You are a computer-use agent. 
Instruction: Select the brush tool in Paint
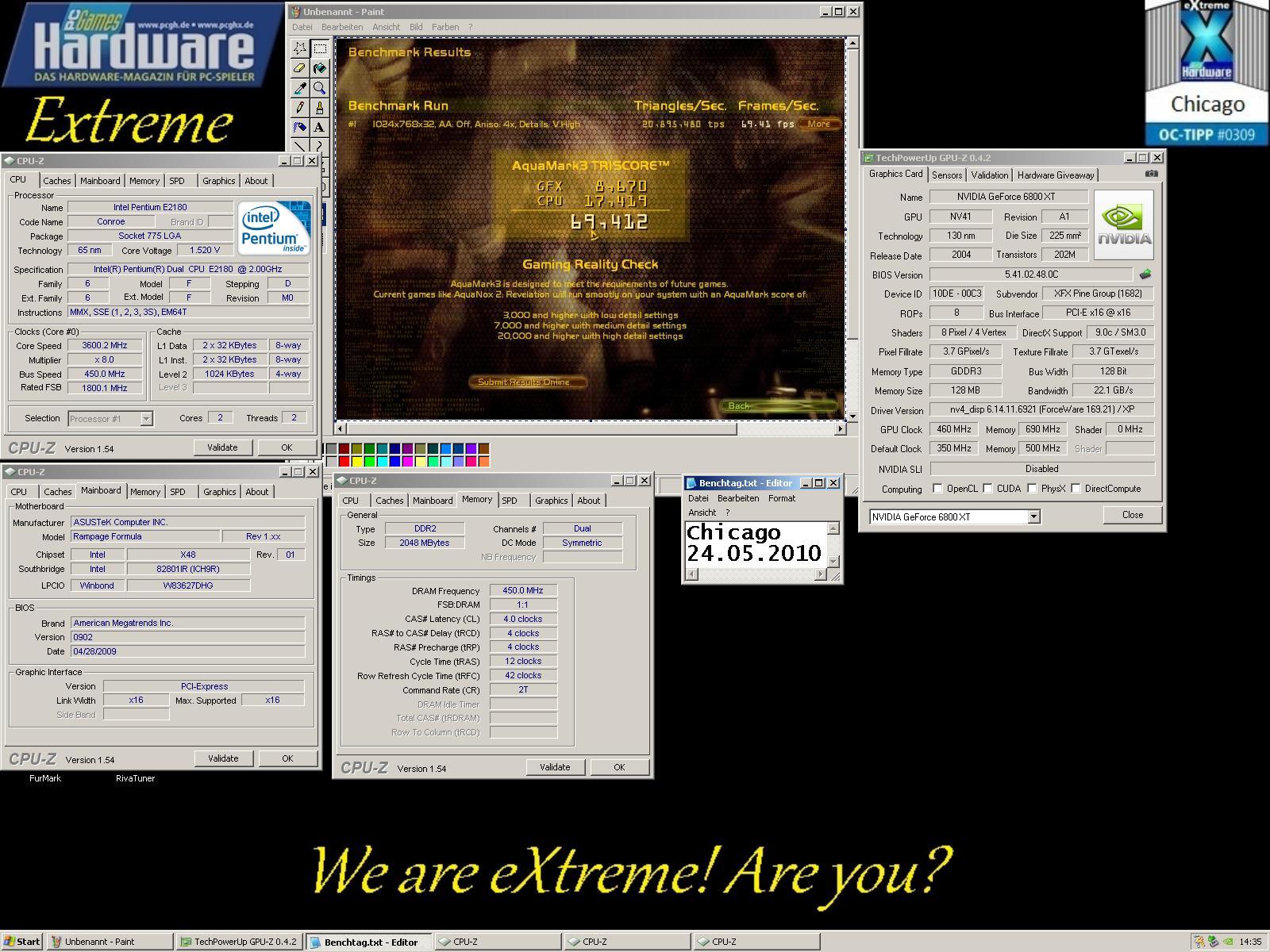(320, 107)
